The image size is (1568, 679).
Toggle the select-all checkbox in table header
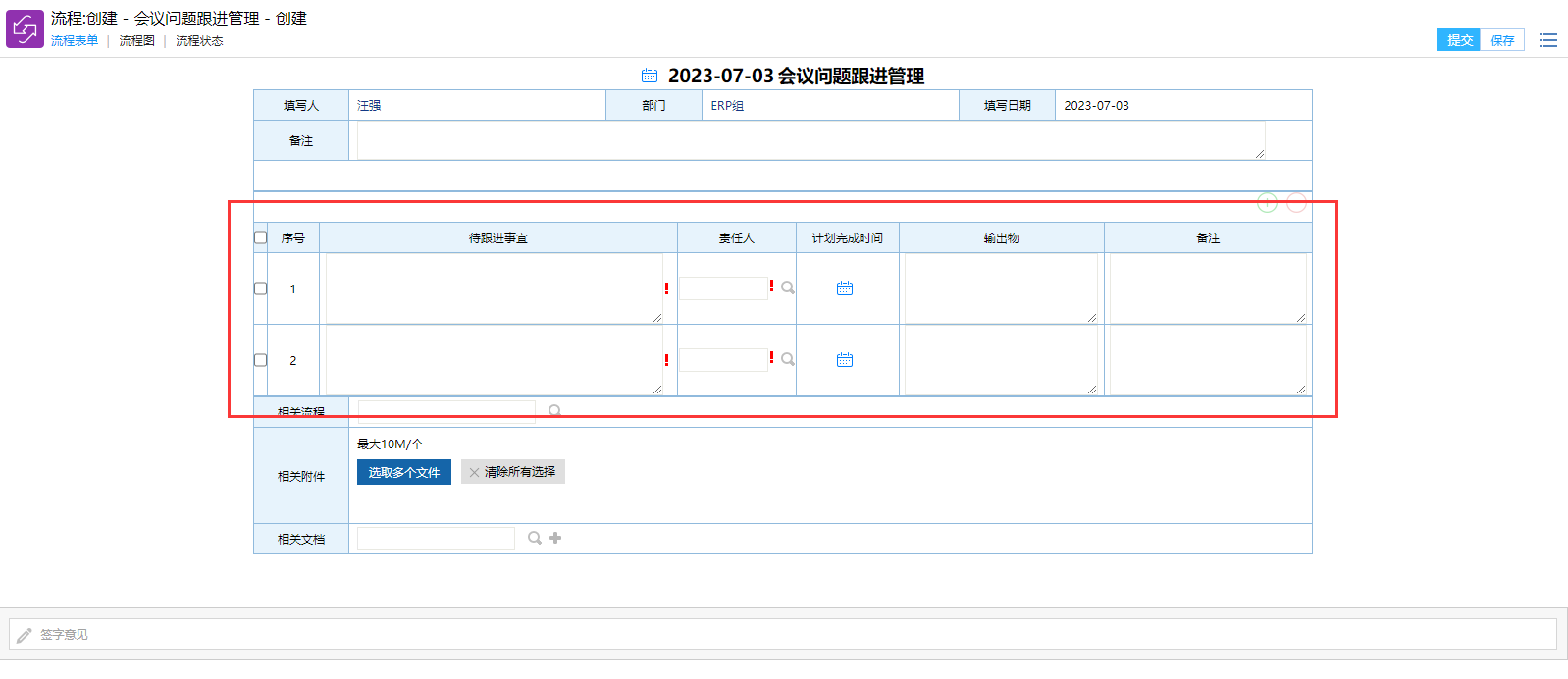pos(261,237)
